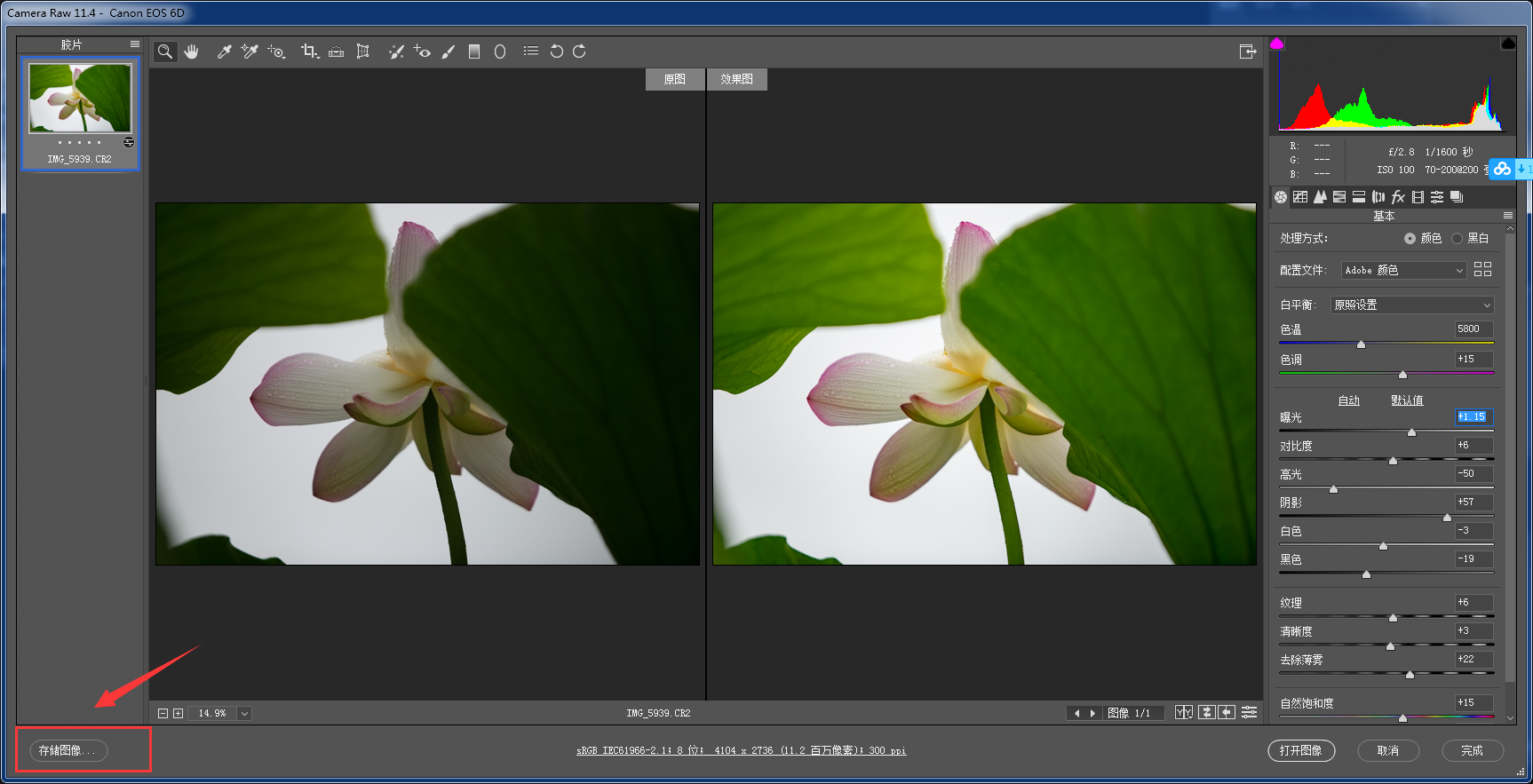Select the Spot Removal brush tool

396,51
